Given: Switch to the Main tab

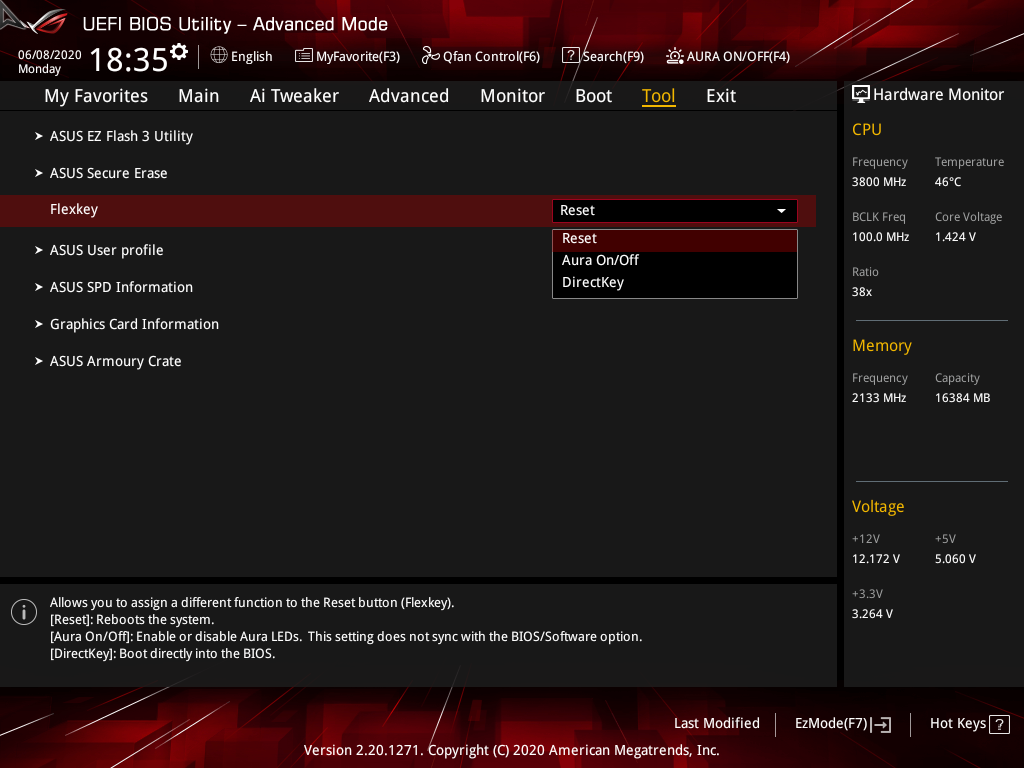Looking at the screenshot, I should pos(199,96).
